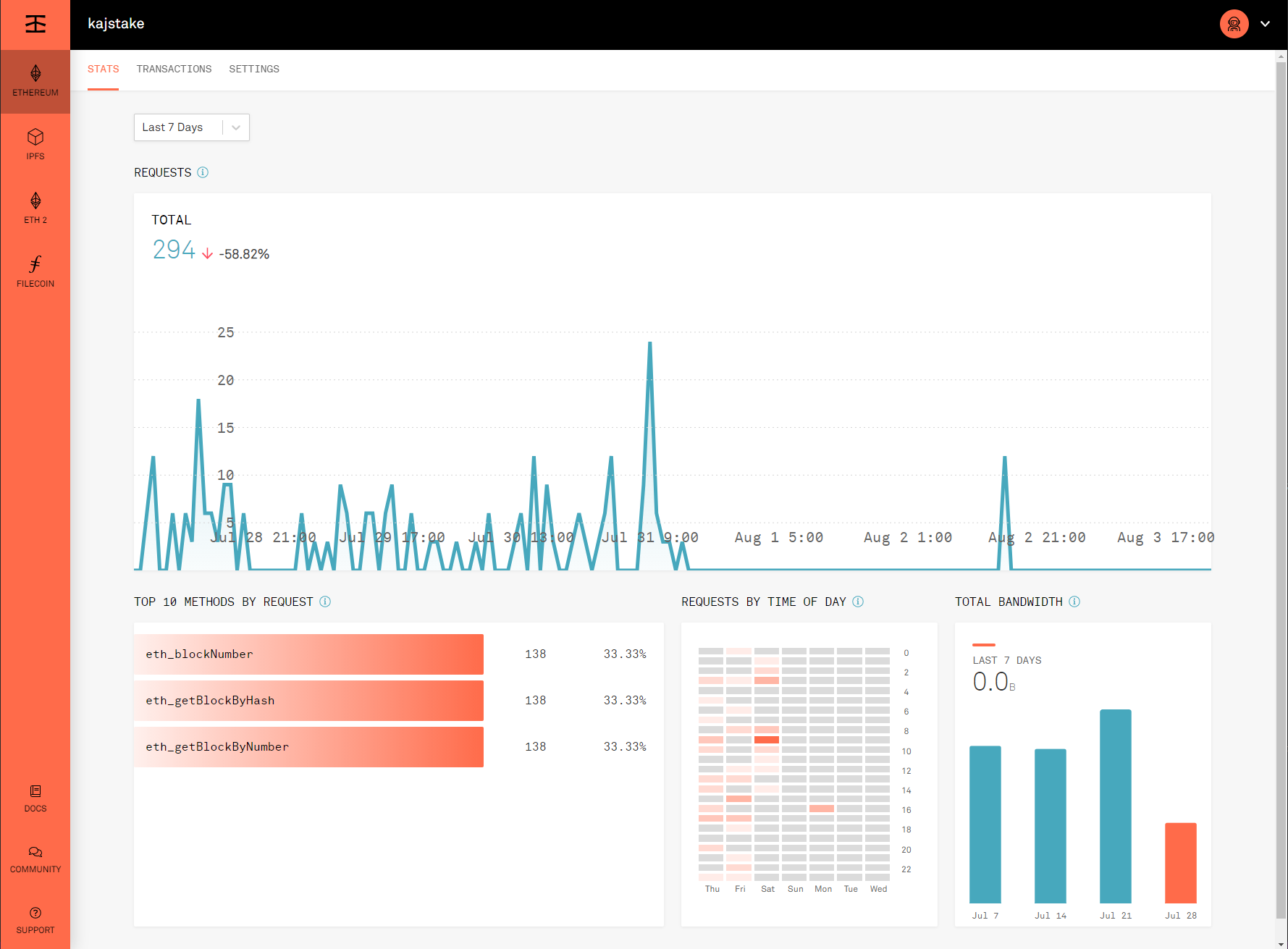1288x949 pixels.
Task: Open the IPFS cube icon
Action: pyautogui.click(x=35, y=137)
